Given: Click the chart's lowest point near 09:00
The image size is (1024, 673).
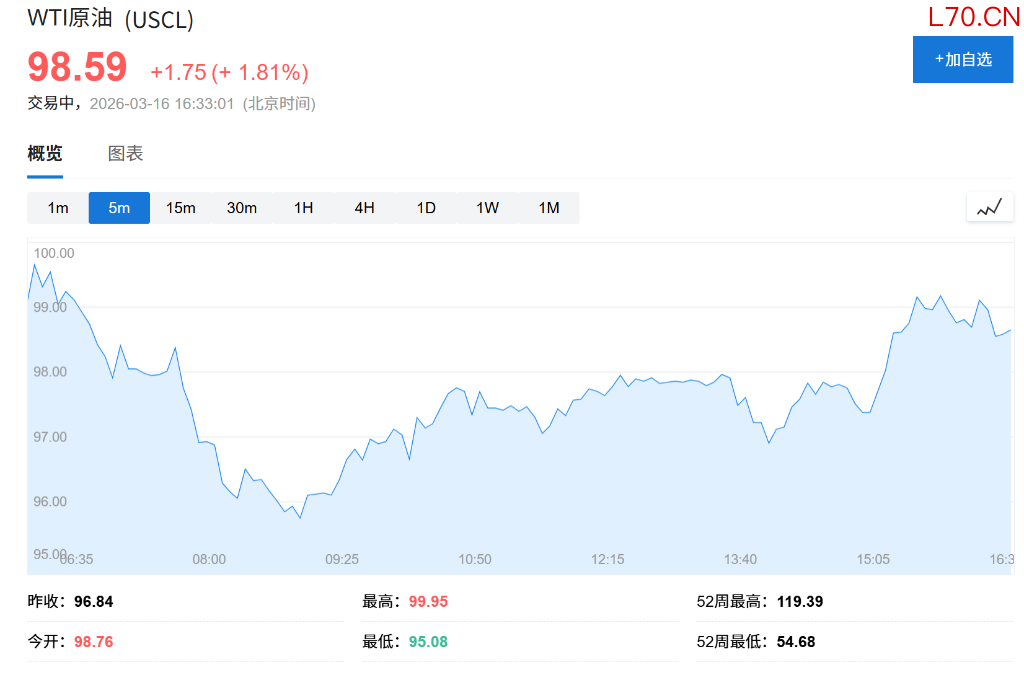Looking at the screenshot, I should pos(299,517).
